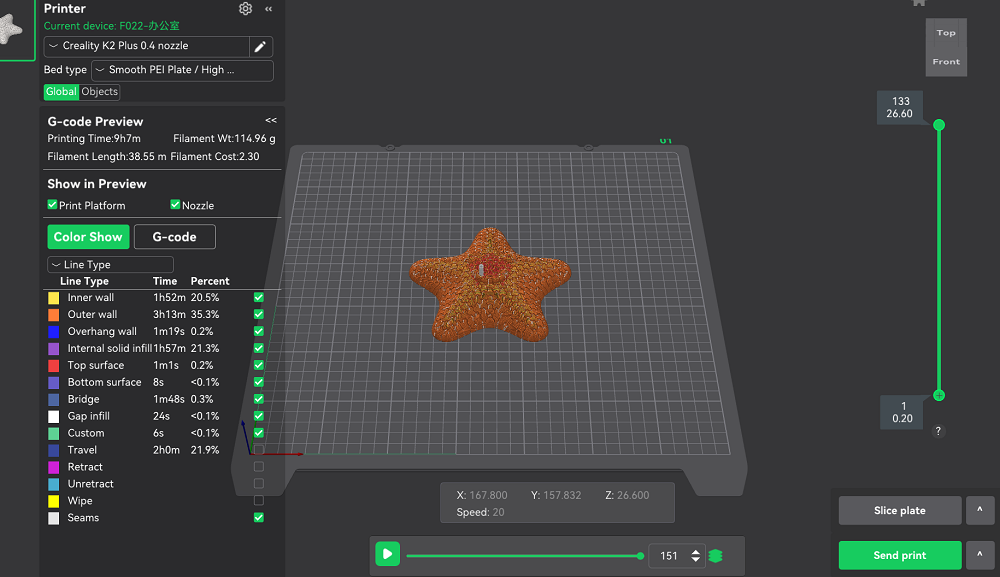Image resolution: width=1000 pixels, height=577 pixels.
Task: Enable Travel line type visibility
Action: coord(259,450)
